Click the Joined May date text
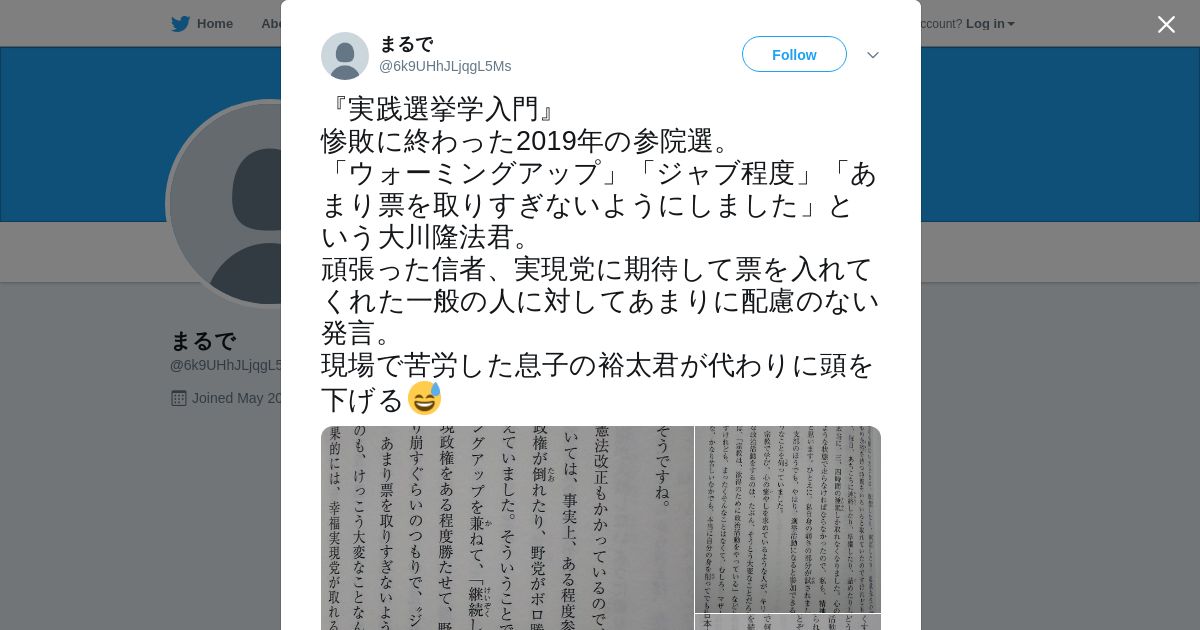 click(237, 398)
